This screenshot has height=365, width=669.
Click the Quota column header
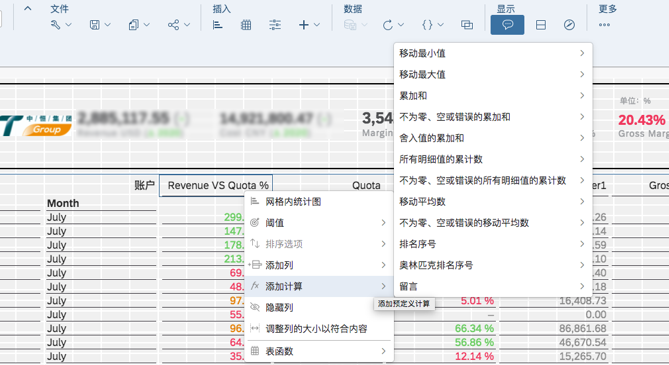pos(366,186)
